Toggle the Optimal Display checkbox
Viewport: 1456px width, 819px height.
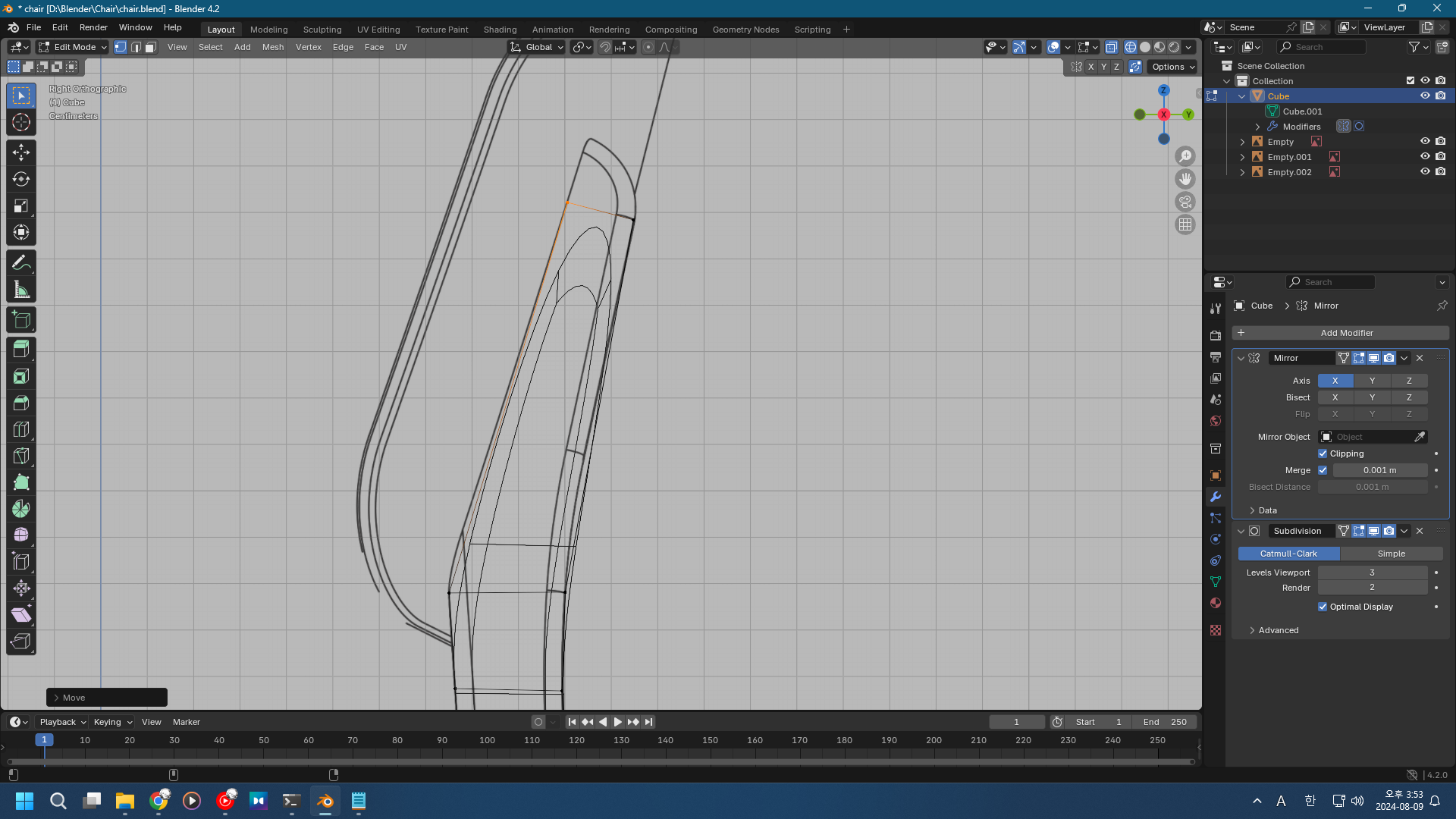click(x=1323, y=607)
